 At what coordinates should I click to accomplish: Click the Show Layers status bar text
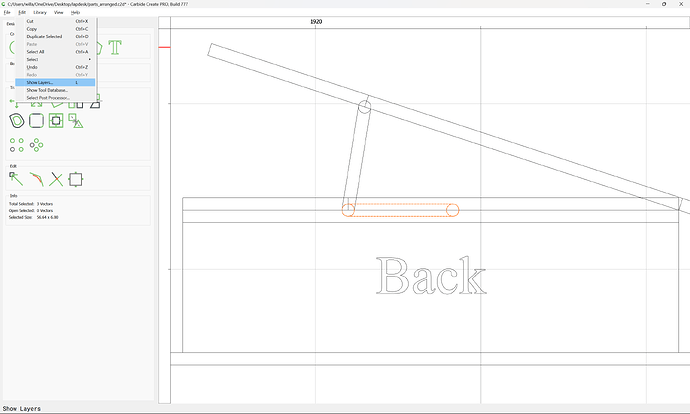[x=22, y=409]
